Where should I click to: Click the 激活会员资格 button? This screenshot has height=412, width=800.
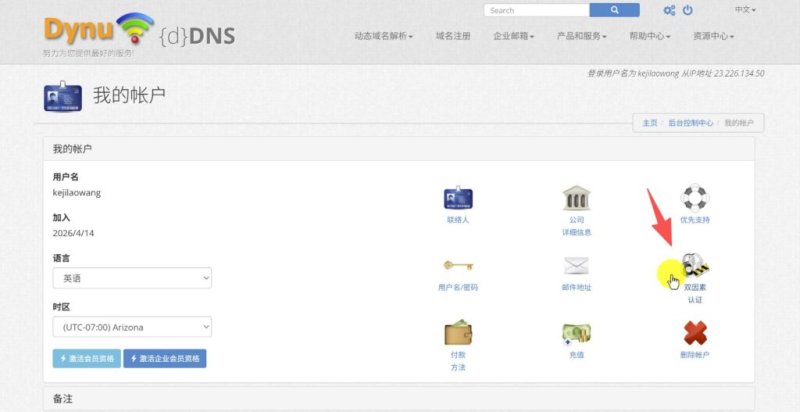tap(87, 358)
